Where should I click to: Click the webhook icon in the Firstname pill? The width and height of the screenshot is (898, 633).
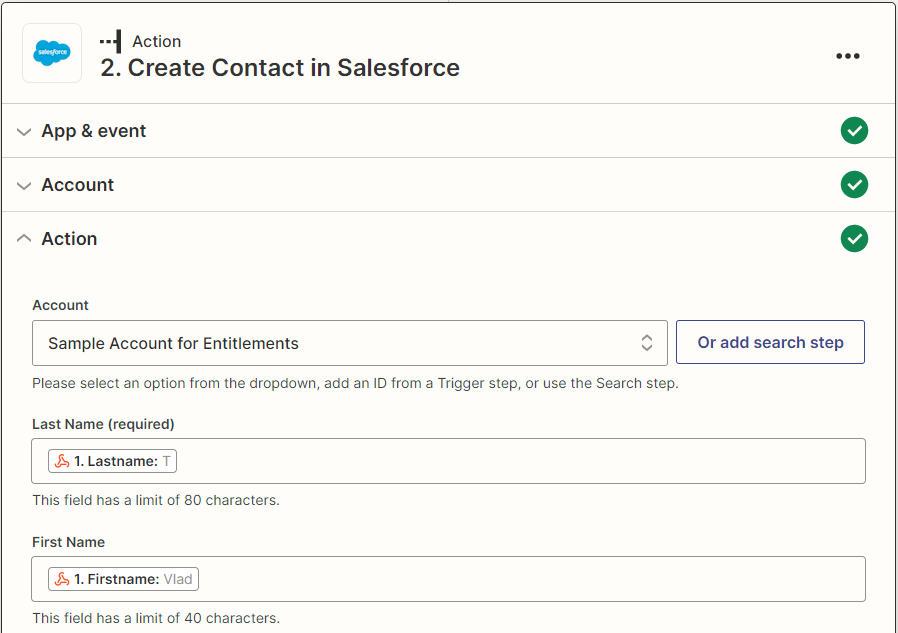pyautogui.click(x=62, y=579)
